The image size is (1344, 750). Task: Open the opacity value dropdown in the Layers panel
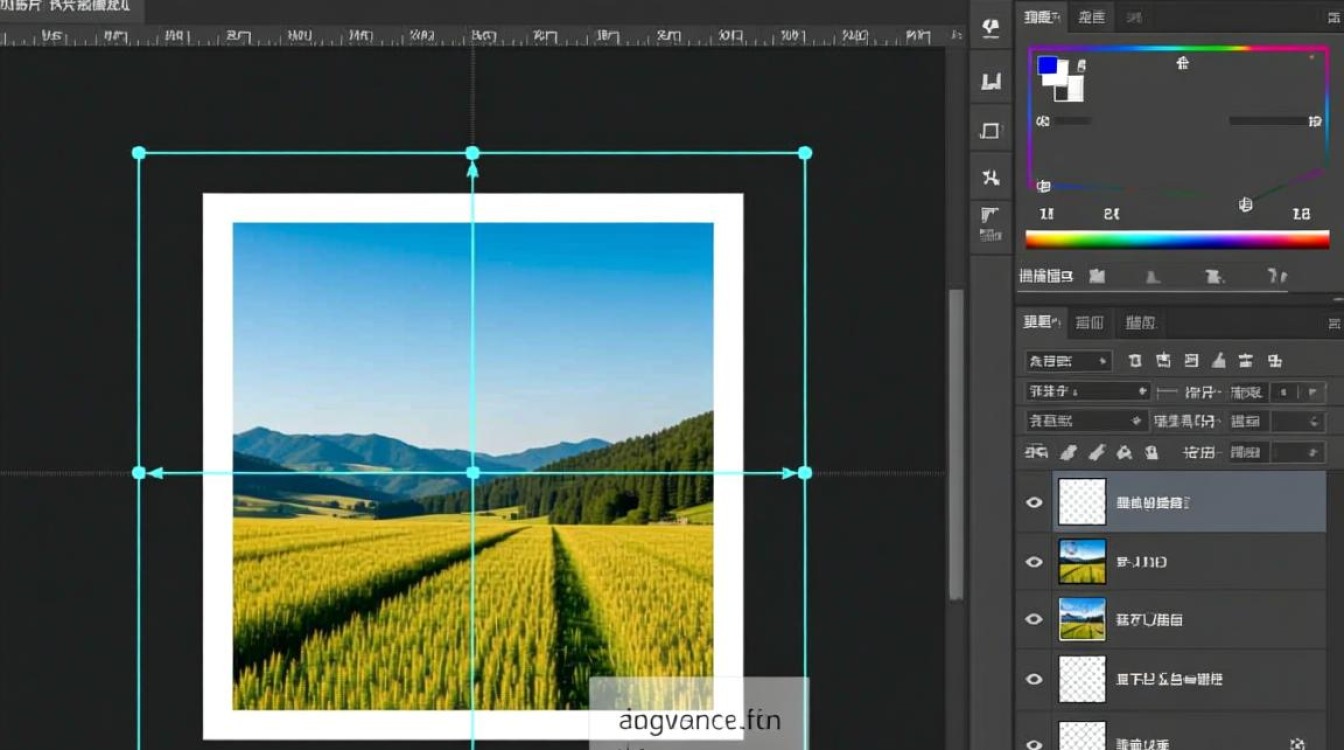click(x=1301, y=392)
